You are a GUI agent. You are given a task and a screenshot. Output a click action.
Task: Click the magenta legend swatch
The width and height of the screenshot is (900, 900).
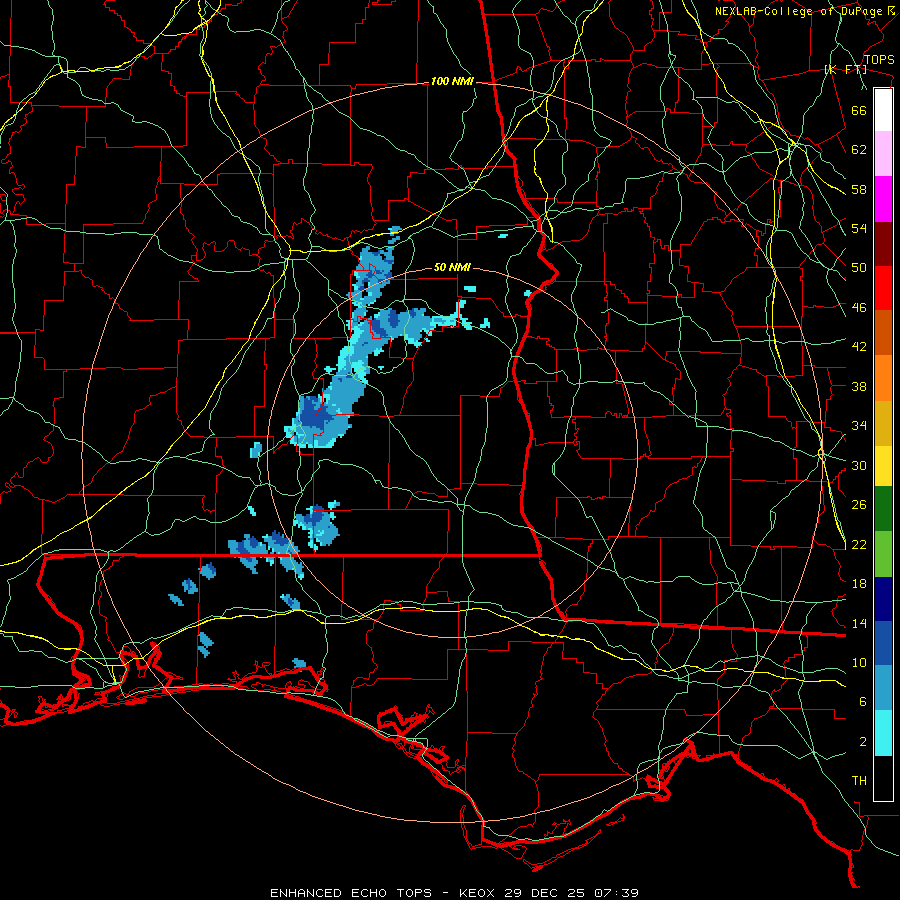pos(883,199)
